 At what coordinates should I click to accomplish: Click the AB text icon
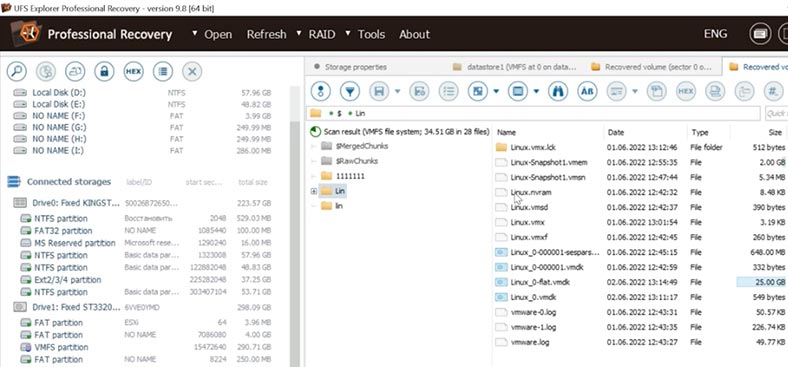(586, 91)
